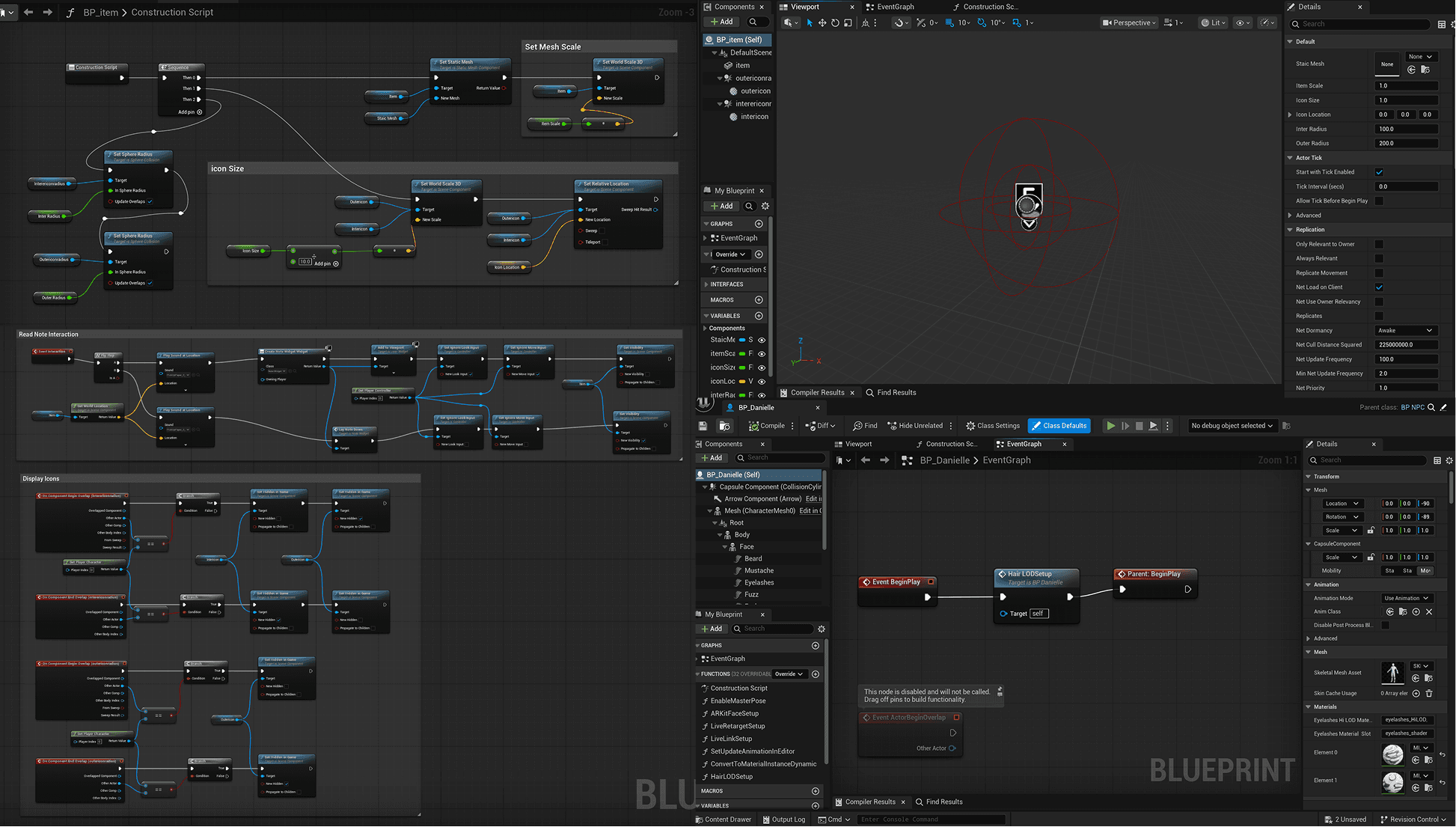The image size is (1456, 827).
Task: Open Class Settings
Action: 992,426
